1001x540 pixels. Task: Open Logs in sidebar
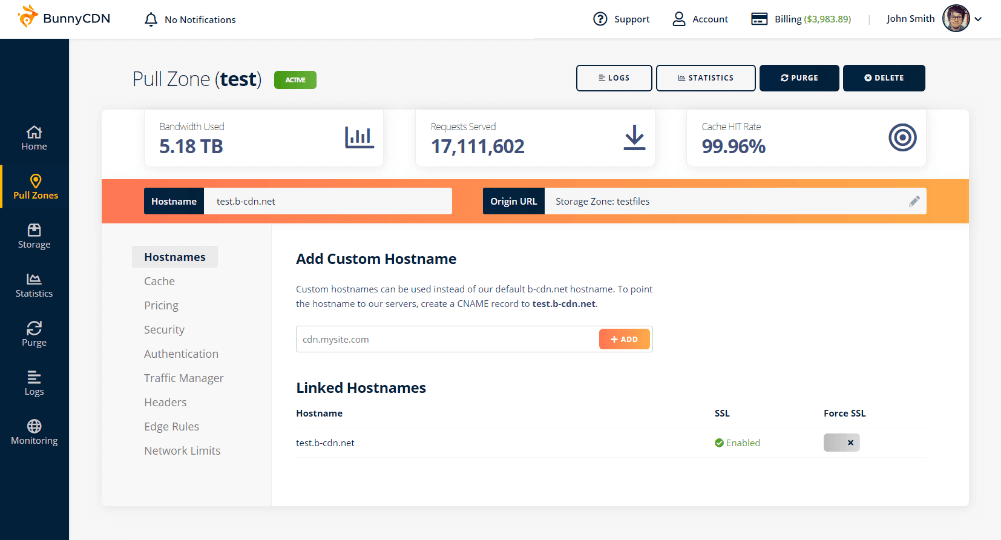[34, 384]
